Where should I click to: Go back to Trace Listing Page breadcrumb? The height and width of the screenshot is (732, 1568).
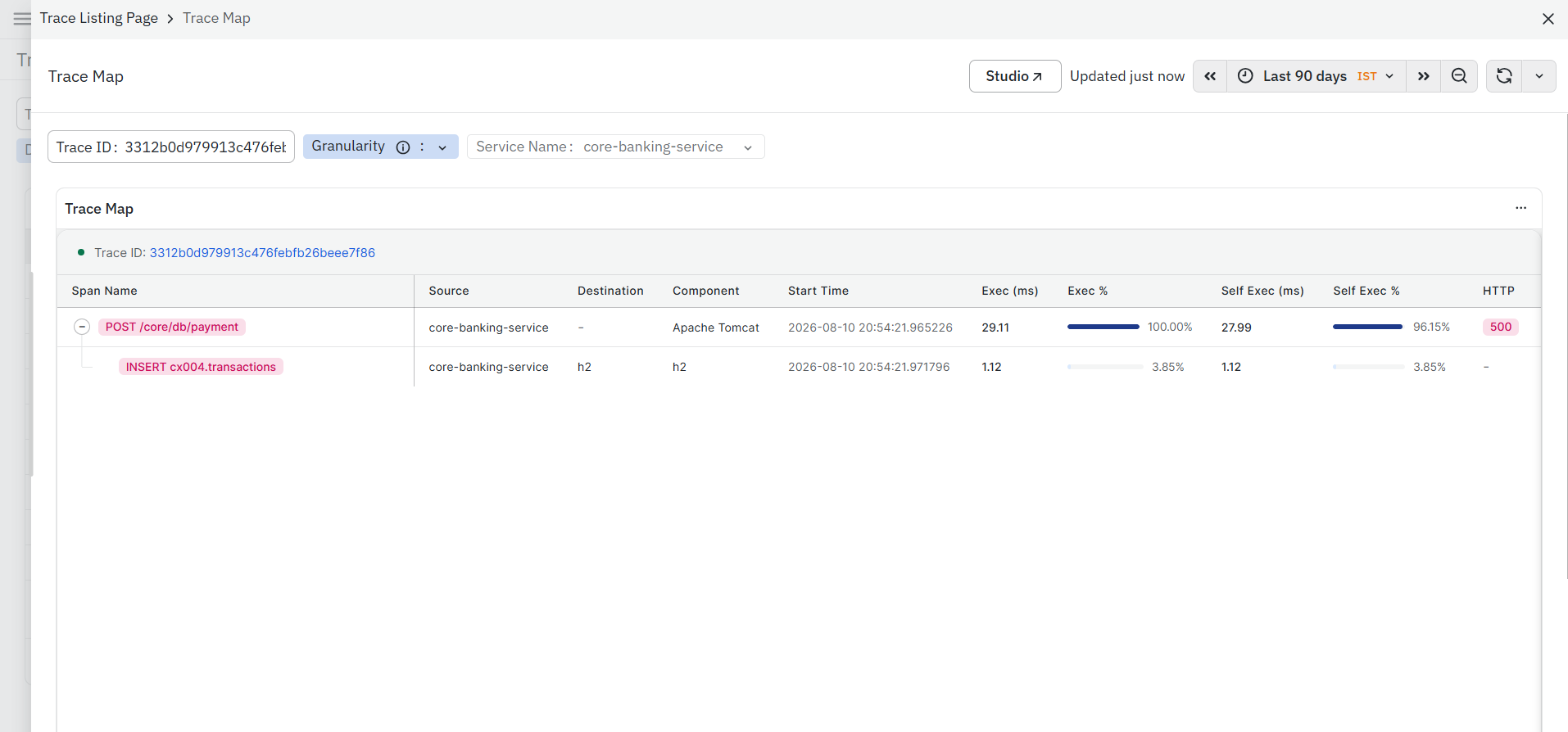[99, 18]
